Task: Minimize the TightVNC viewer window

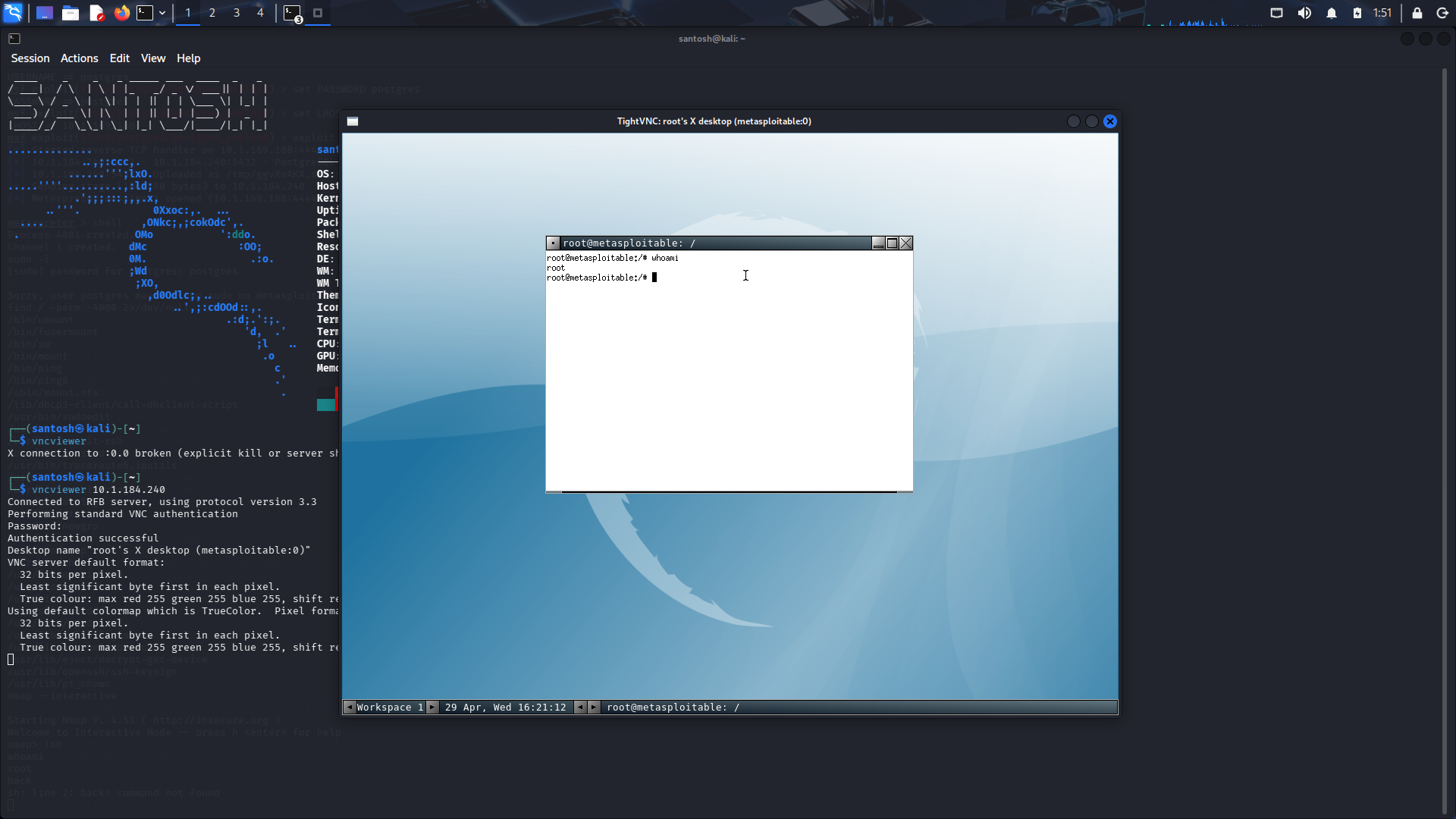Action: tap(1074, 121)
